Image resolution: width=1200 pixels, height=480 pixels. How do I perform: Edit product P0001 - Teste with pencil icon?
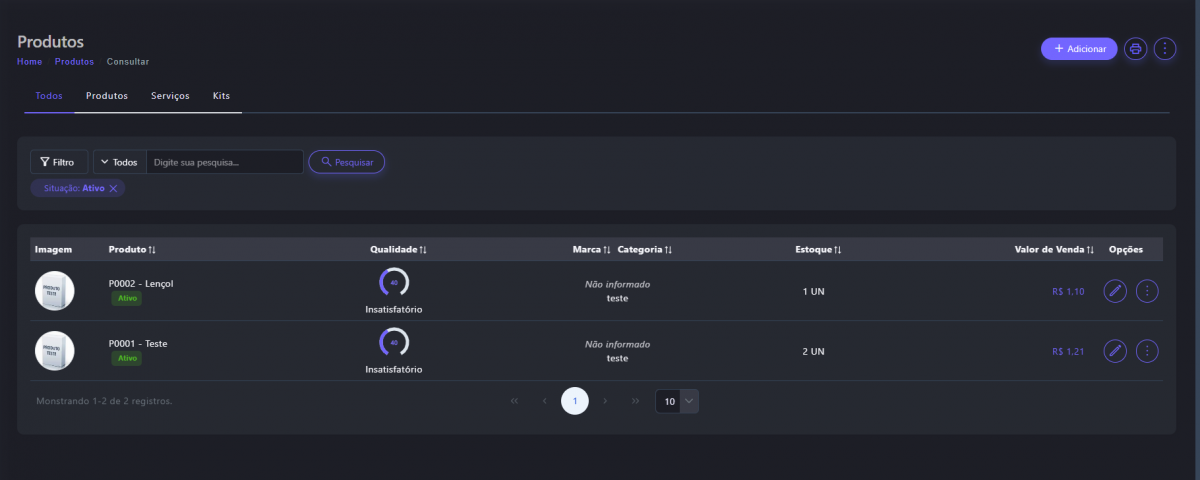1115,351
